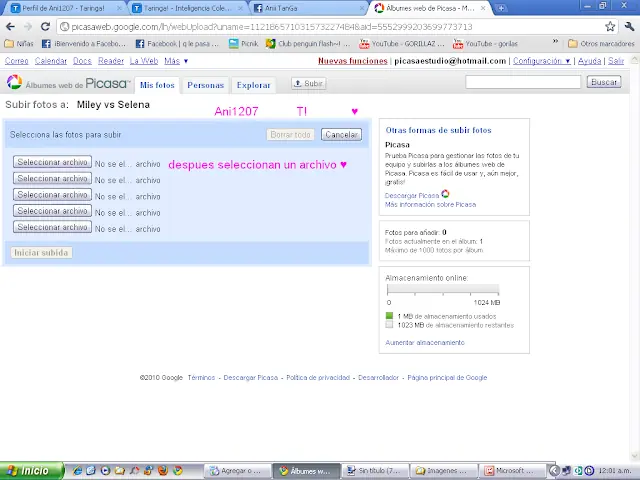Open Windows Media Player quick launch icon
The height and width of the screenshot is (480, 640).
tap(105, 471)
